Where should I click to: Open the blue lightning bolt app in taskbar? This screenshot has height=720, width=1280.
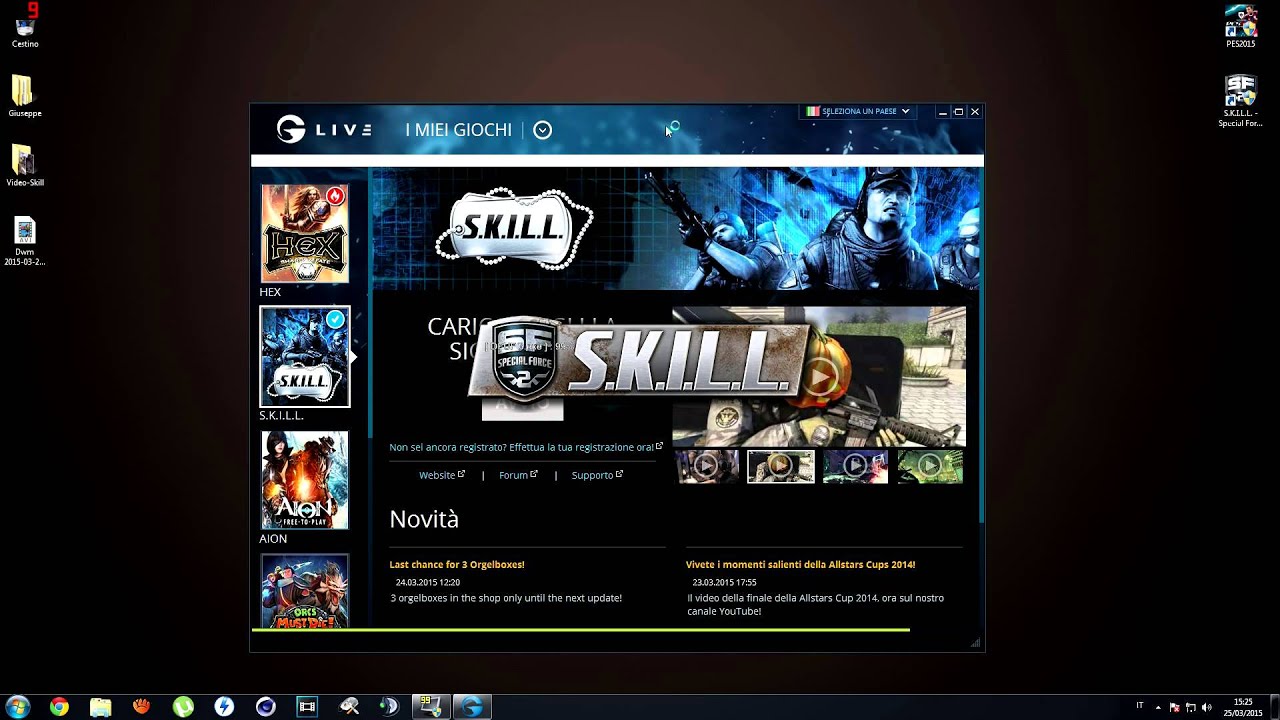point(224,707)
